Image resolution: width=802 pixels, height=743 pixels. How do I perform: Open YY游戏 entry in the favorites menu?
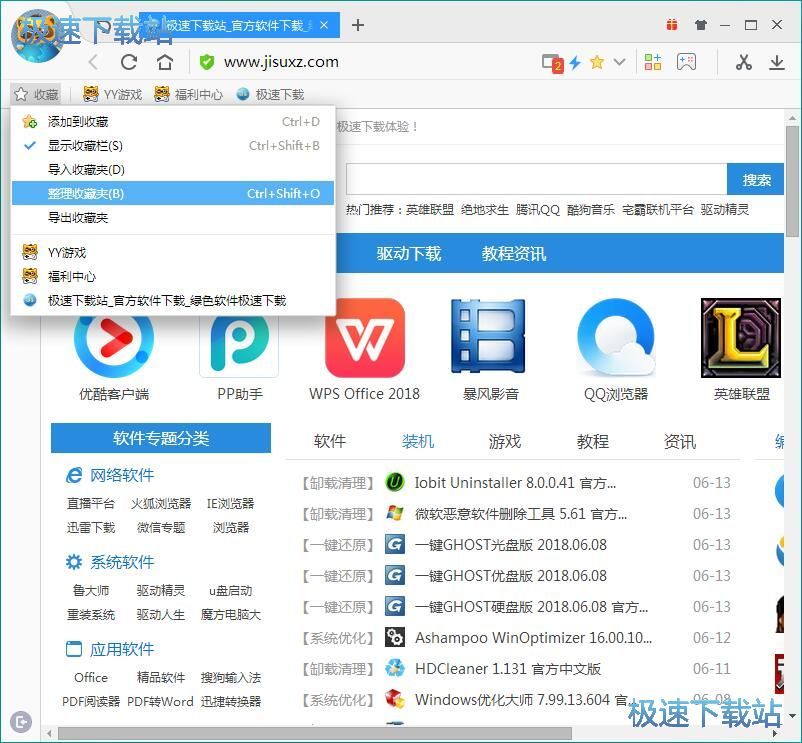point(173,252)
